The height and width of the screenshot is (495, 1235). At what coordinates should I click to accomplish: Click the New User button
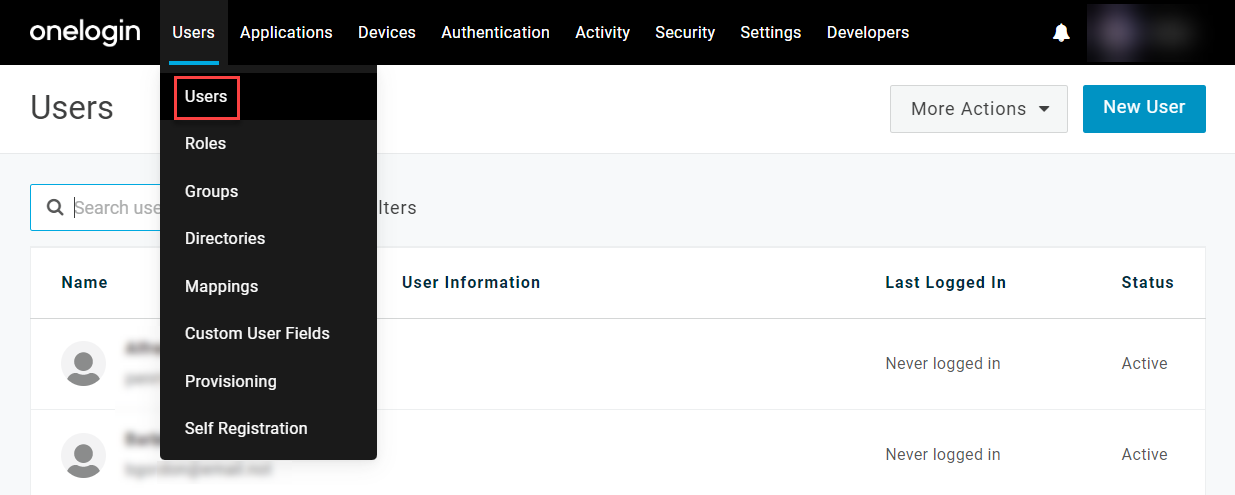tap(1144, 108)
